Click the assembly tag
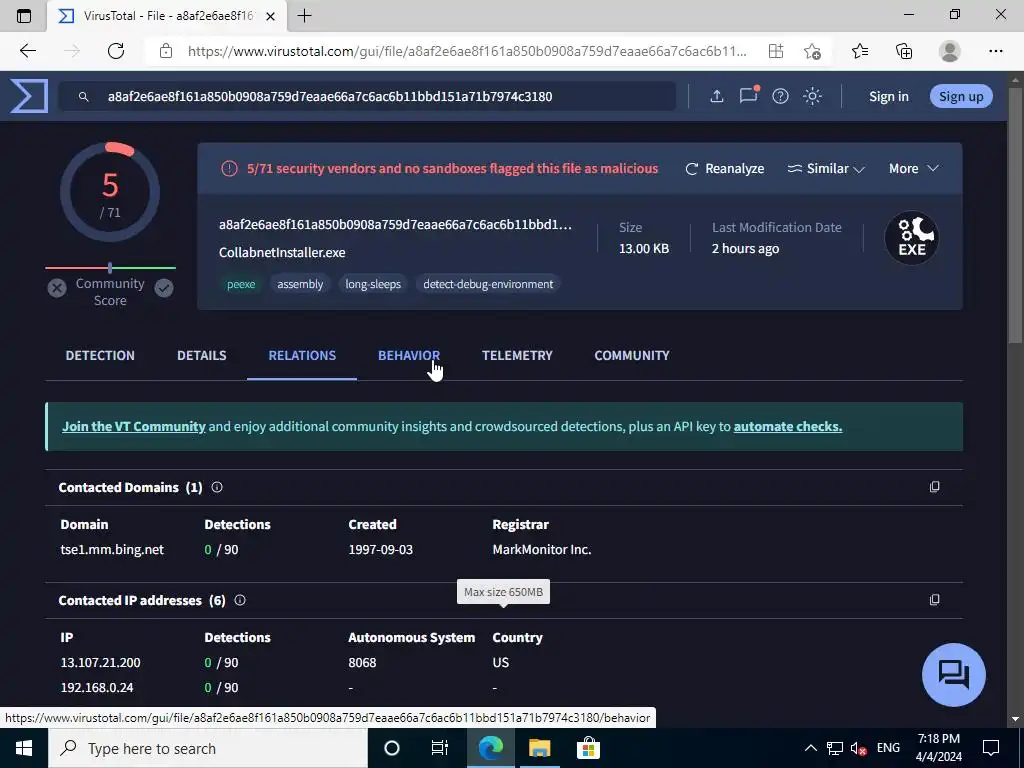The image size is (1024, 768). point(300,284)
